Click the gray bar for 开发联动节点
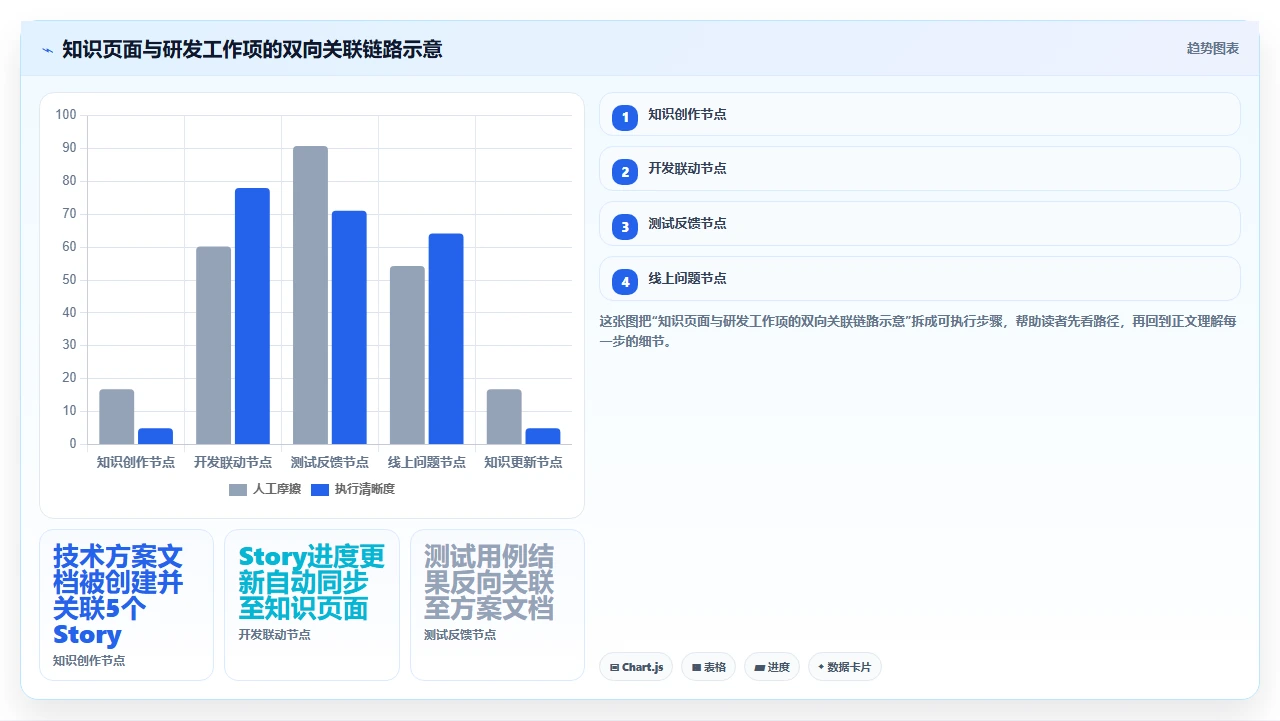 213,345
